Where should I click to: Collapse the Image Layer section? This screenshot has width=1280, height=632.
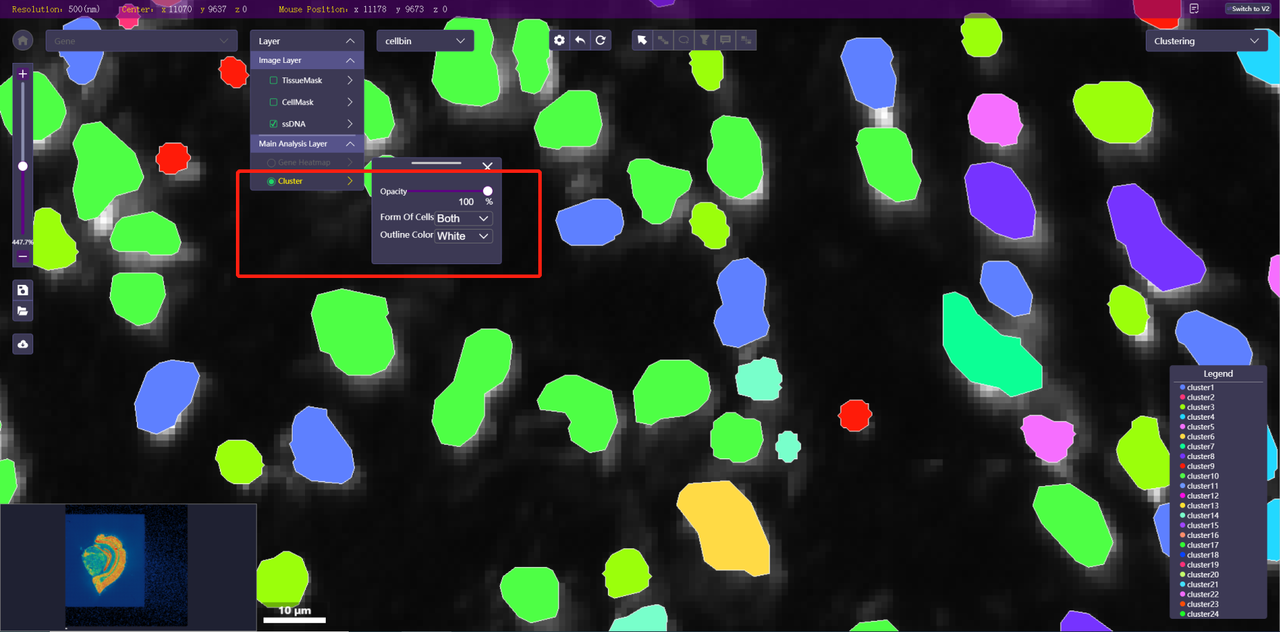pos(350,60)
